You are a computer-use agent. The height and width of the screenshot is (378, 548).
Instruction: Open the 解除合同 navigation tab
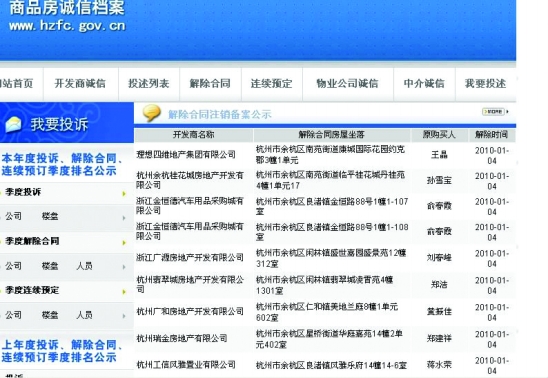click(x=210, y=83)
